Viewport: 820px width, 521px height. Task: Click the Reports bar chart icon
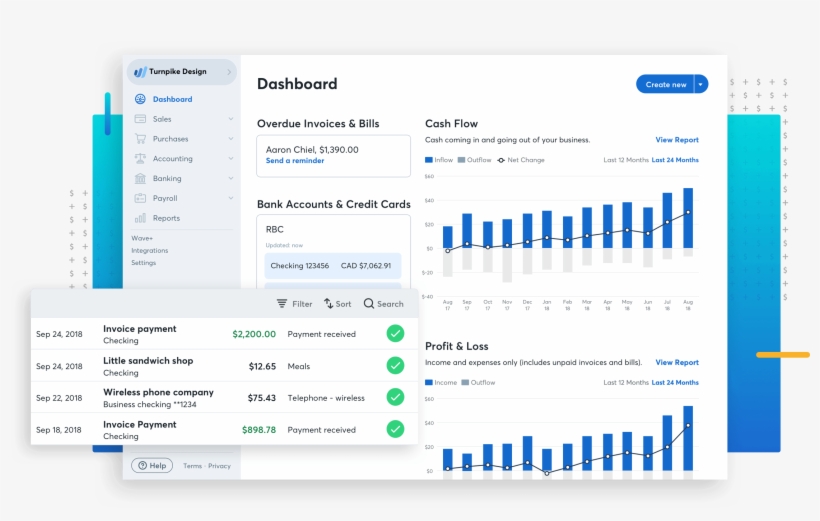(x=140, y=218)
